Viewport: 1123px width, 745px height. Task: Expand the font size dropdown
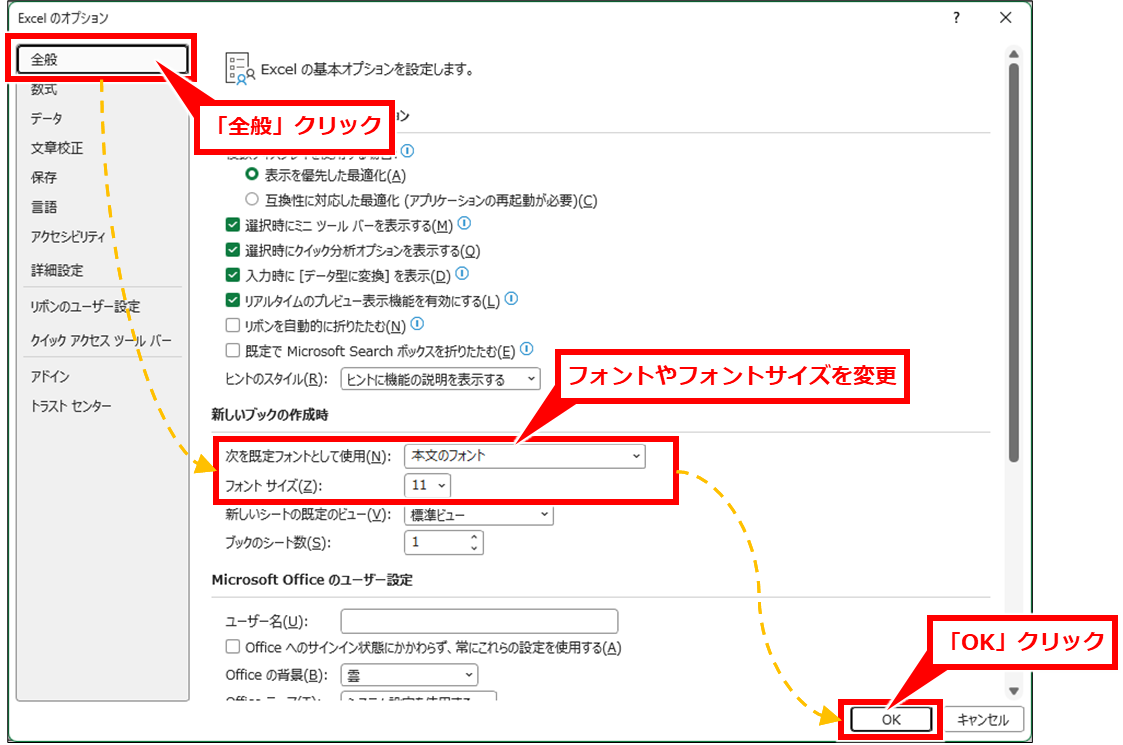pos(428,485)
